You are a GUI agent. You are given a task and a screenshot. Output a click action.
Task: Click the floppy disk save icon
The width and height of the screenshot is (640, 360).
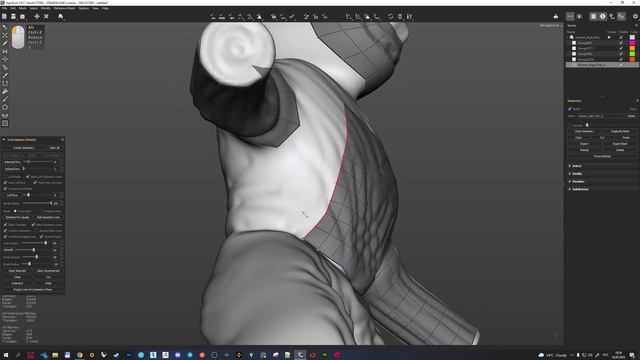tap(13, 16)
